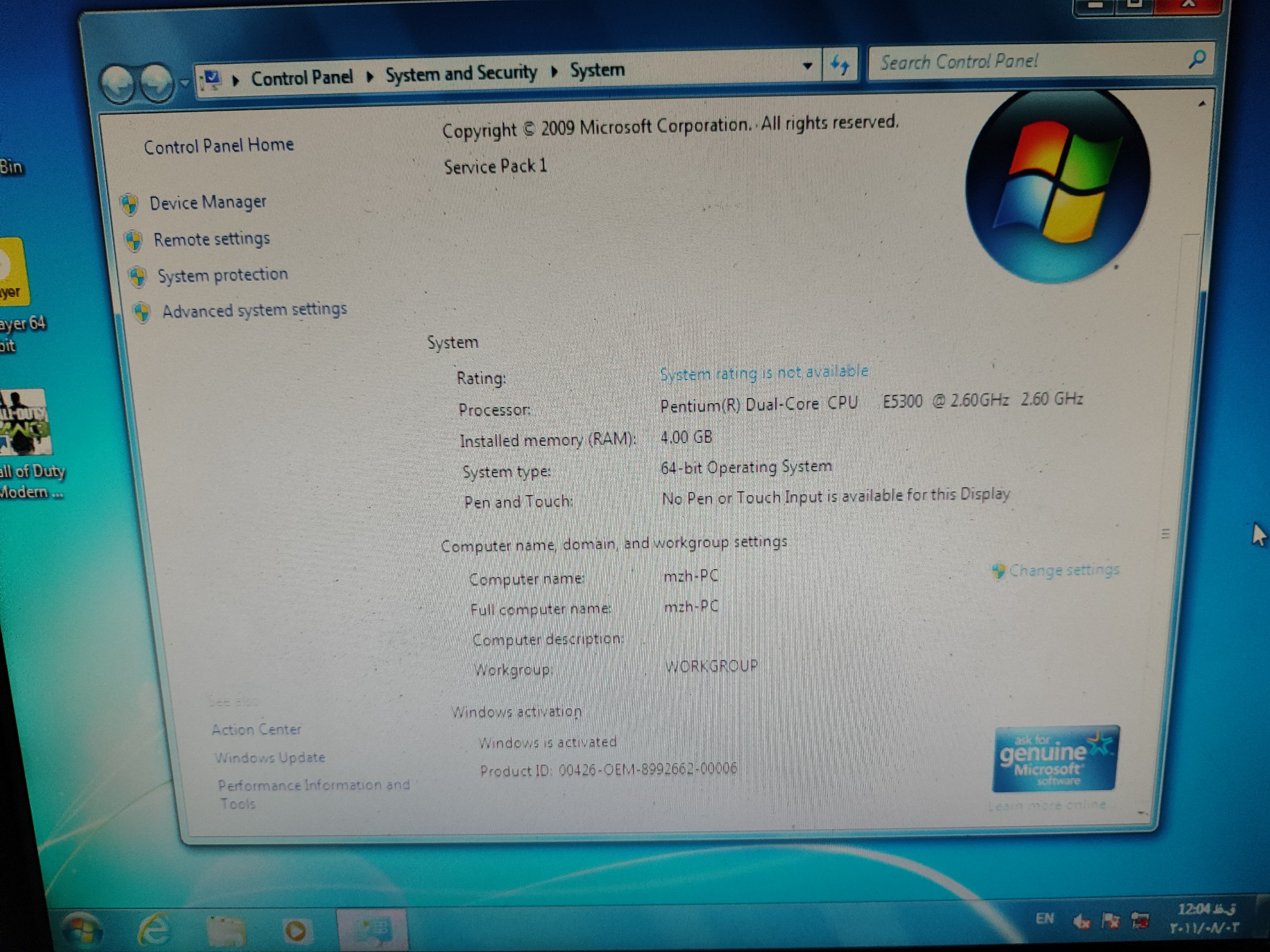Open Device Manager

208,202
